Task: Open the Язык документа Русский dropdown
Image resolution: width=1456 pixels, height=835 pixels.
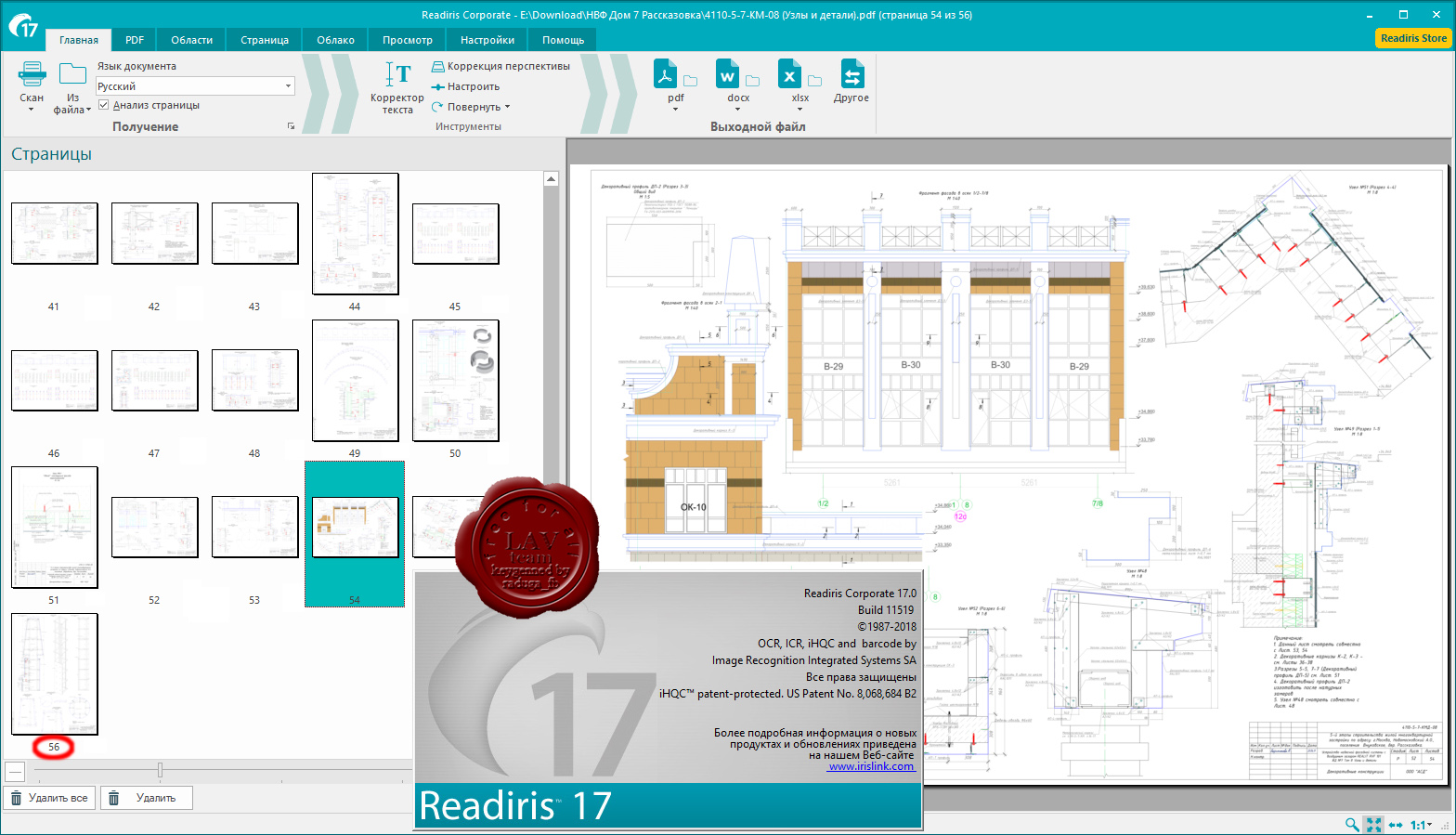Action: coord(196,85)
